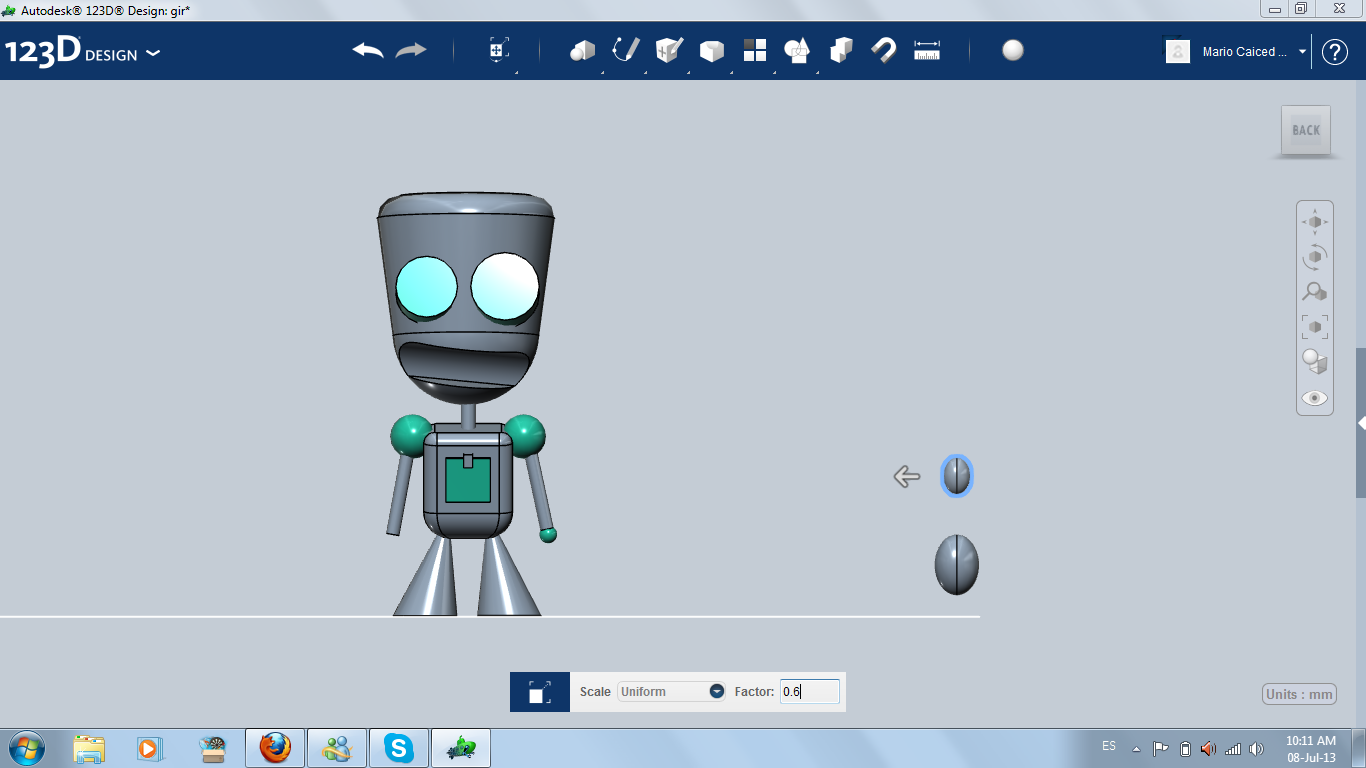Redo the undone action
The image size is (1366, 768).
pyautogui.click(x=411, y=51)
